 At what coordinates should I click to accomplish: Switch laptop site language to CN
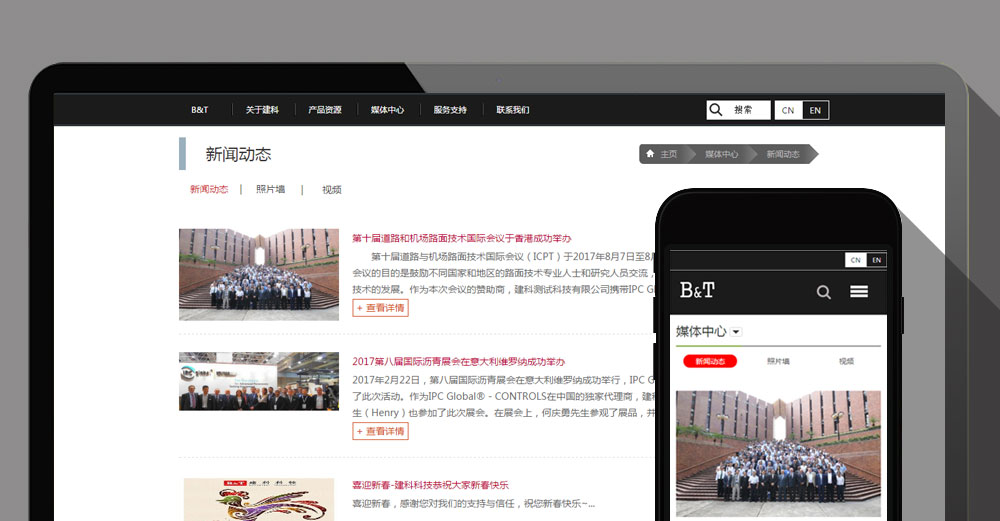click(788, 110)
